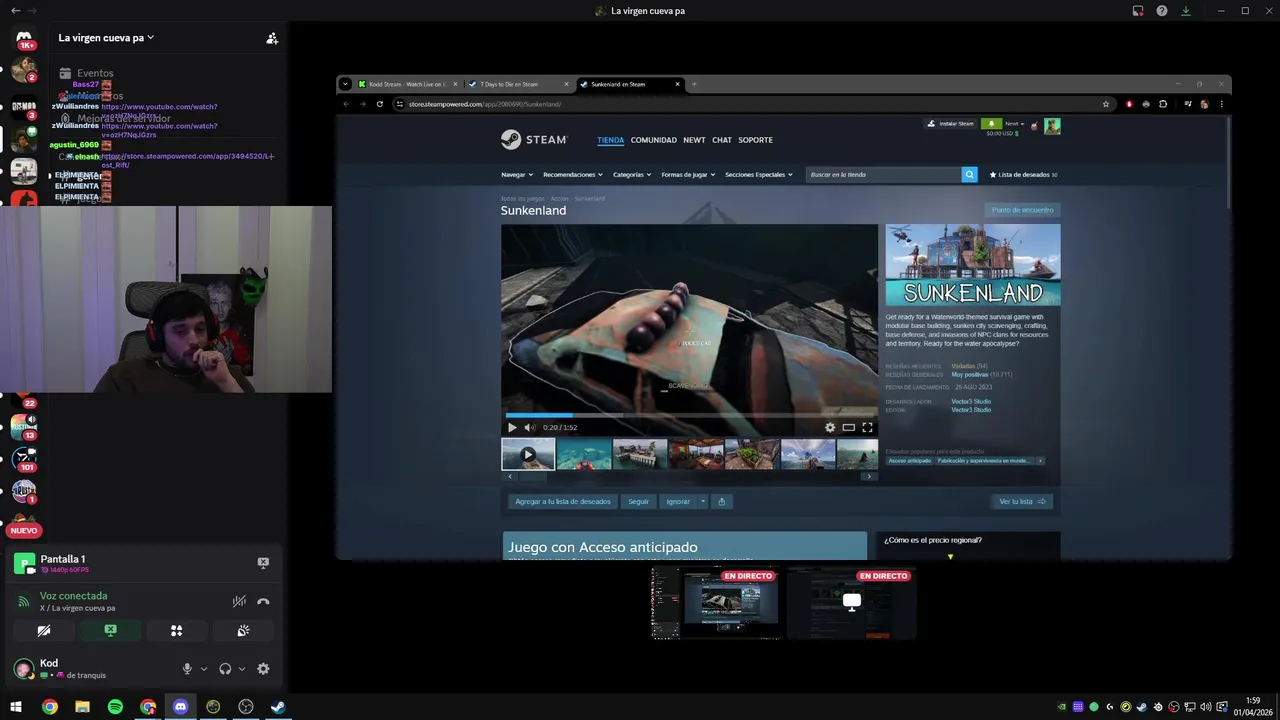
Task: Toggle noise suppression in voice panel
Action: [x=239, y=601]
